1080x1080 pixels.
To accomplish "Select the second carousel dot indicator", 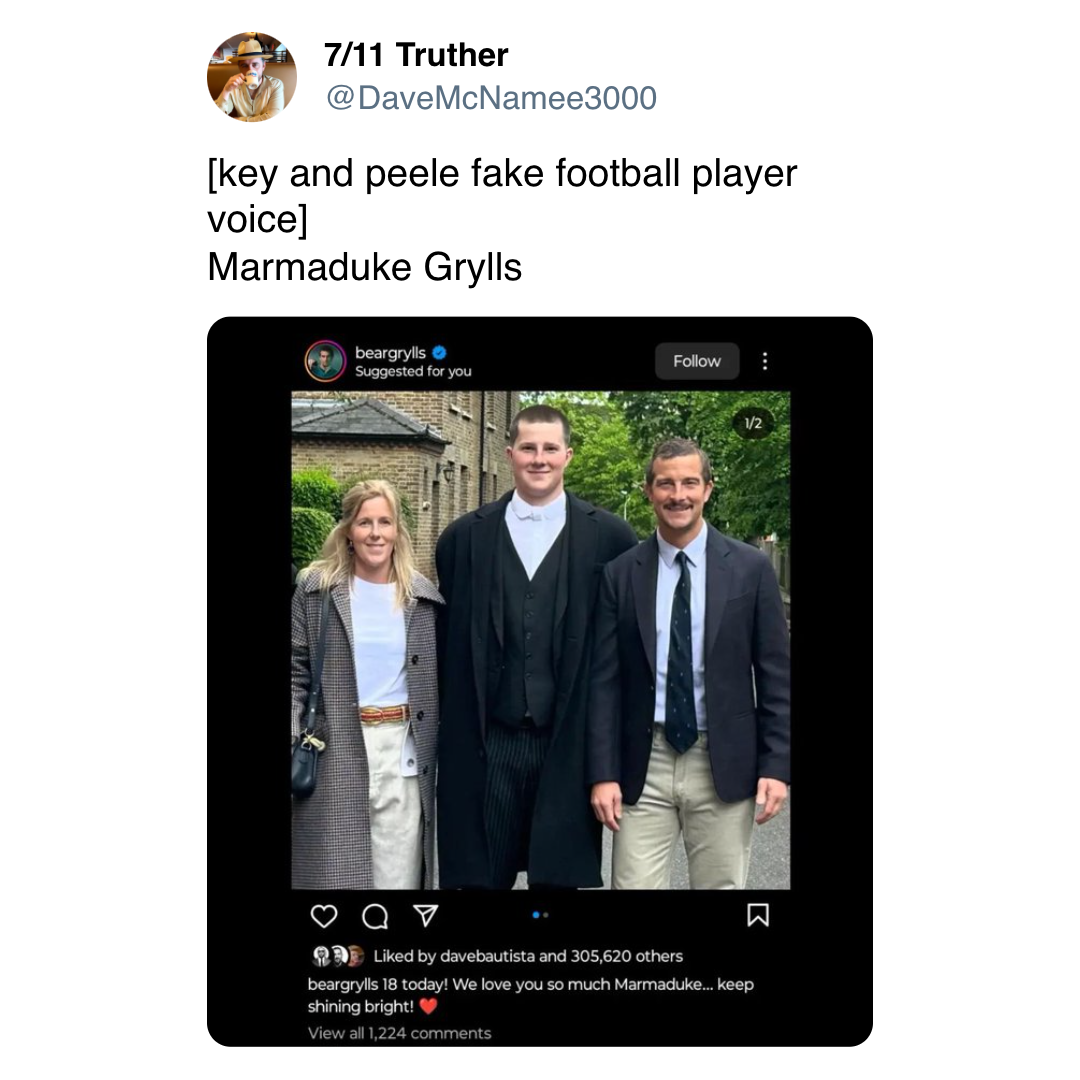I will pos(546,915).
